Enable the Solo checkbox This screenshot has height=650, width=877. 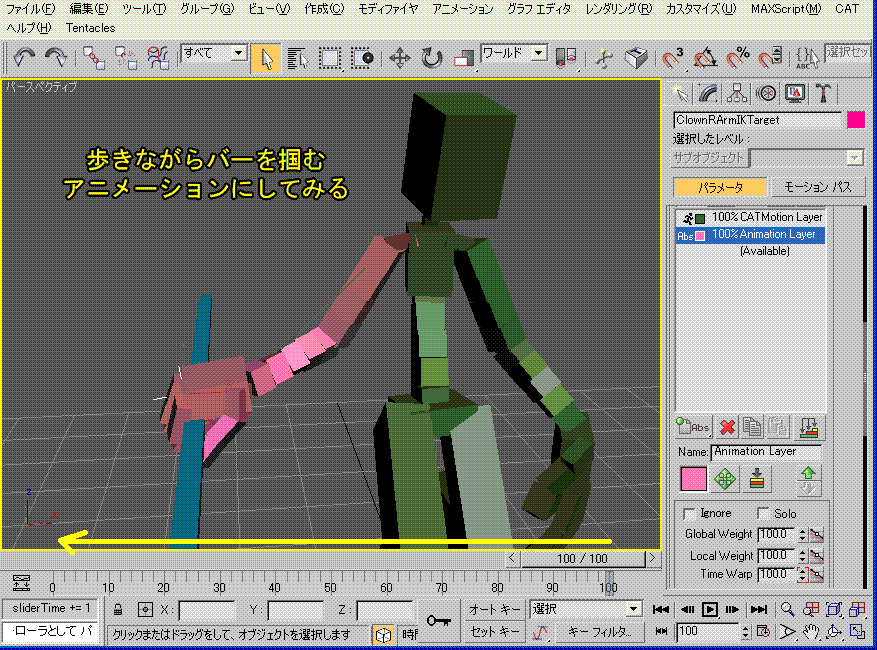[x=763, y=514]
